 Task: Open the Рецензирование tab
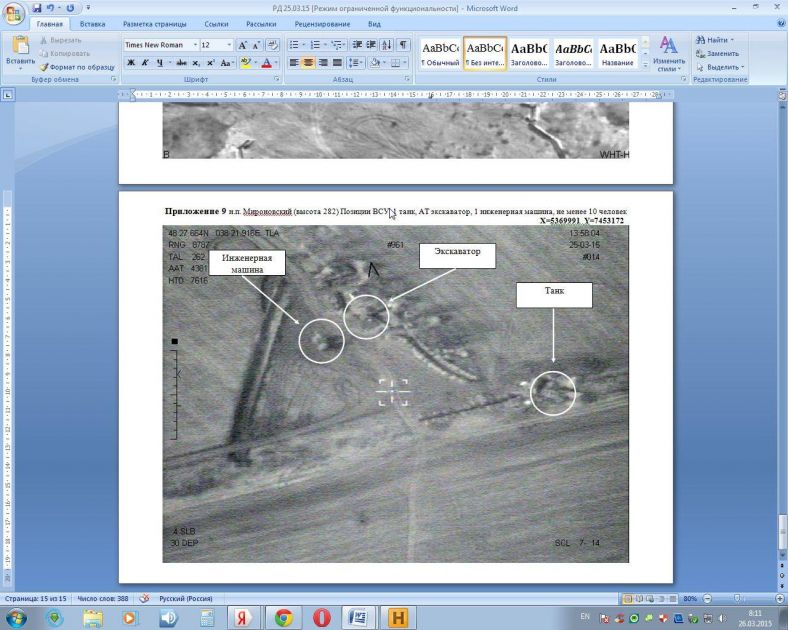point(322,23)
